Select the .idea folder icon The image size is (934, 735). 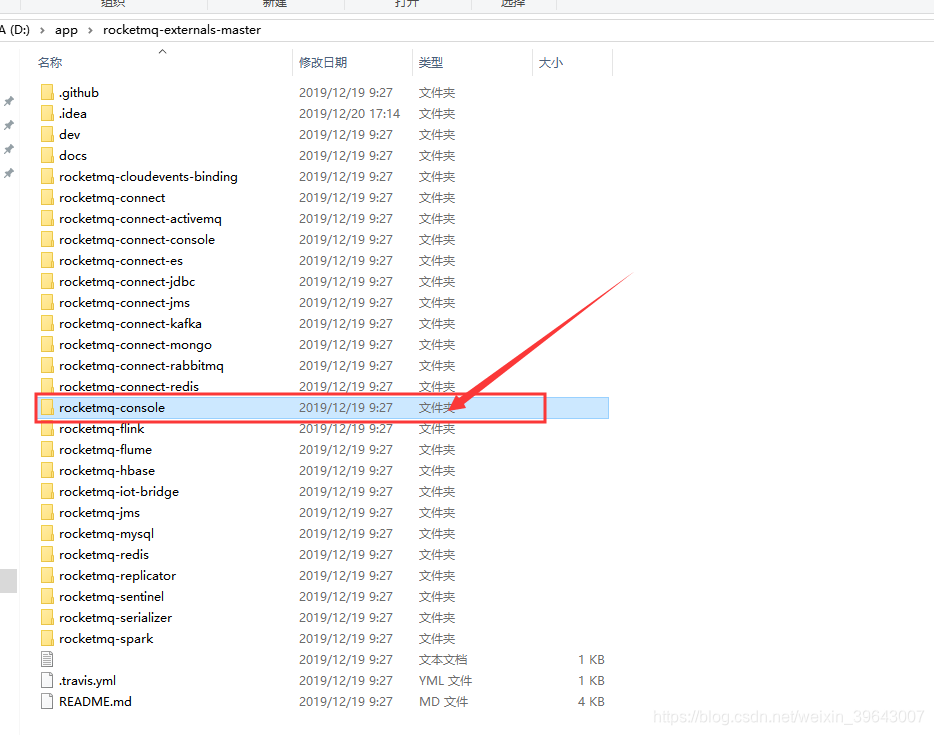(x=47, y=113)
